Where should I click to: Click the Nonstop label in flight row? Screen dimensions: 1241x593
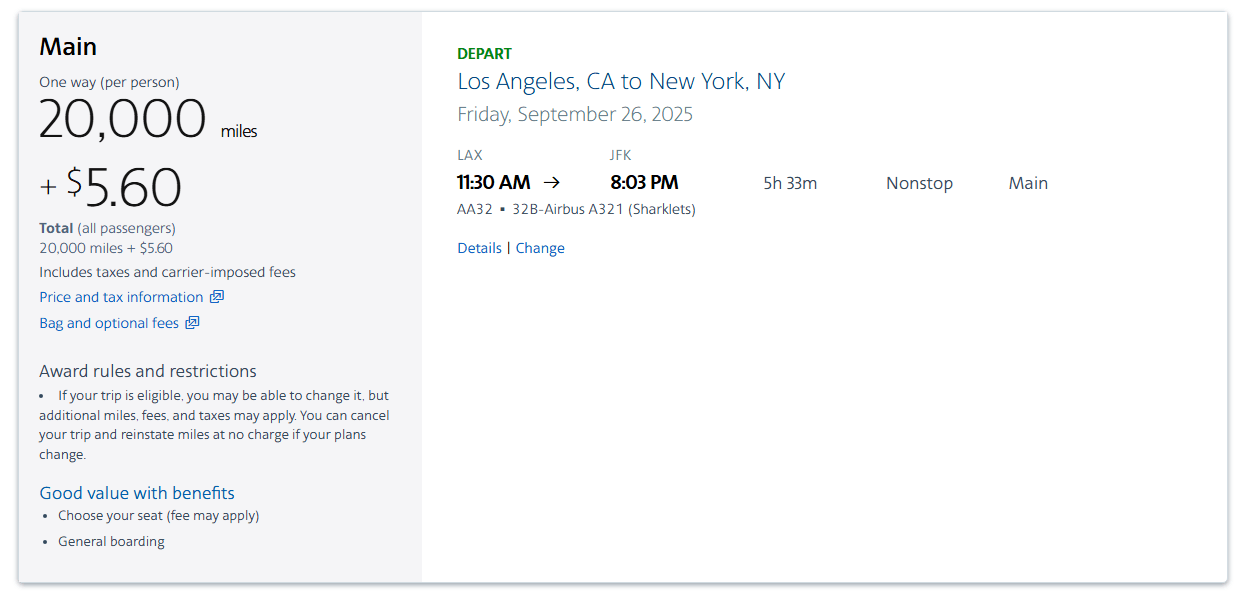[x=919, y=183]
